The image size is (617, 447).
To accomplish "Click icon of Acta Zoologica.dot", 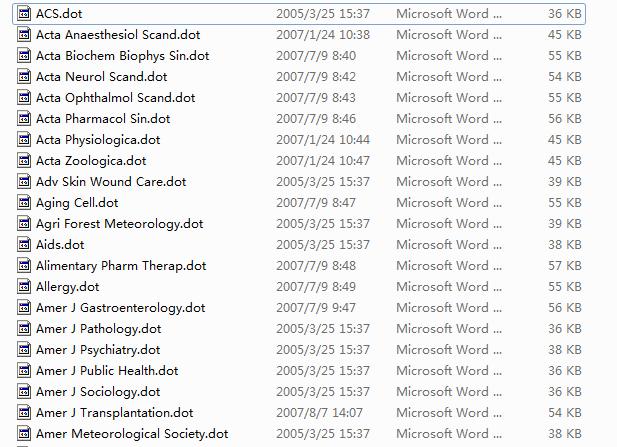I will 24,161.
